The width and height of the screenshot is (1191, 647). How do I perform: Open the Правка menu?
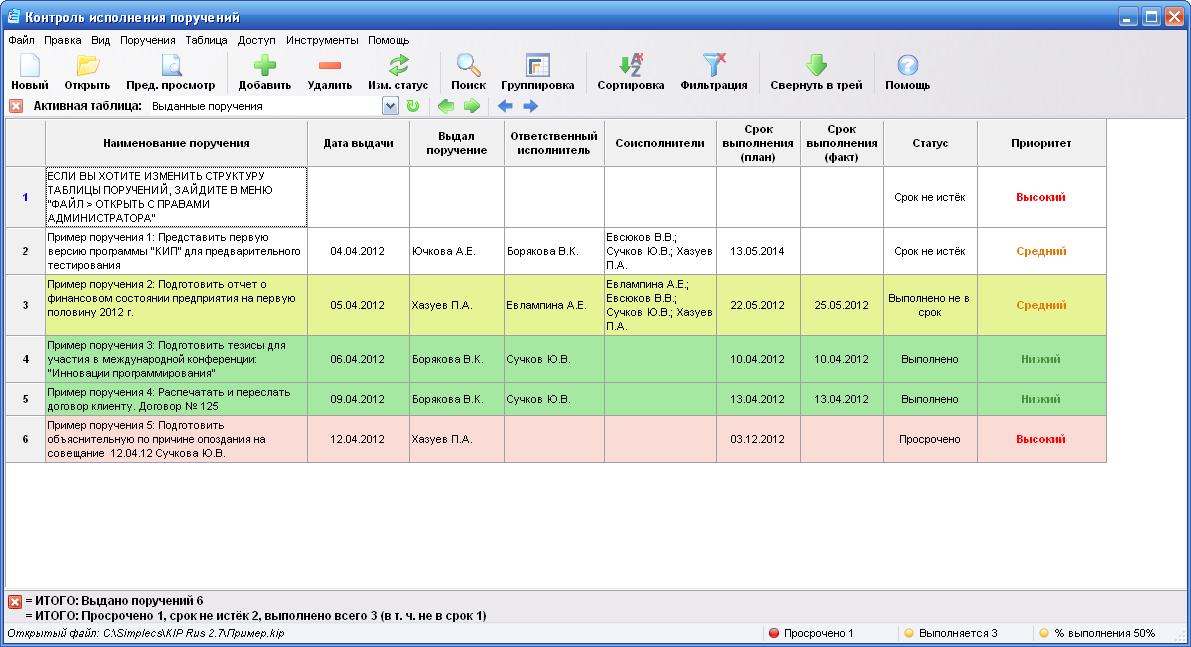[62, 40]
